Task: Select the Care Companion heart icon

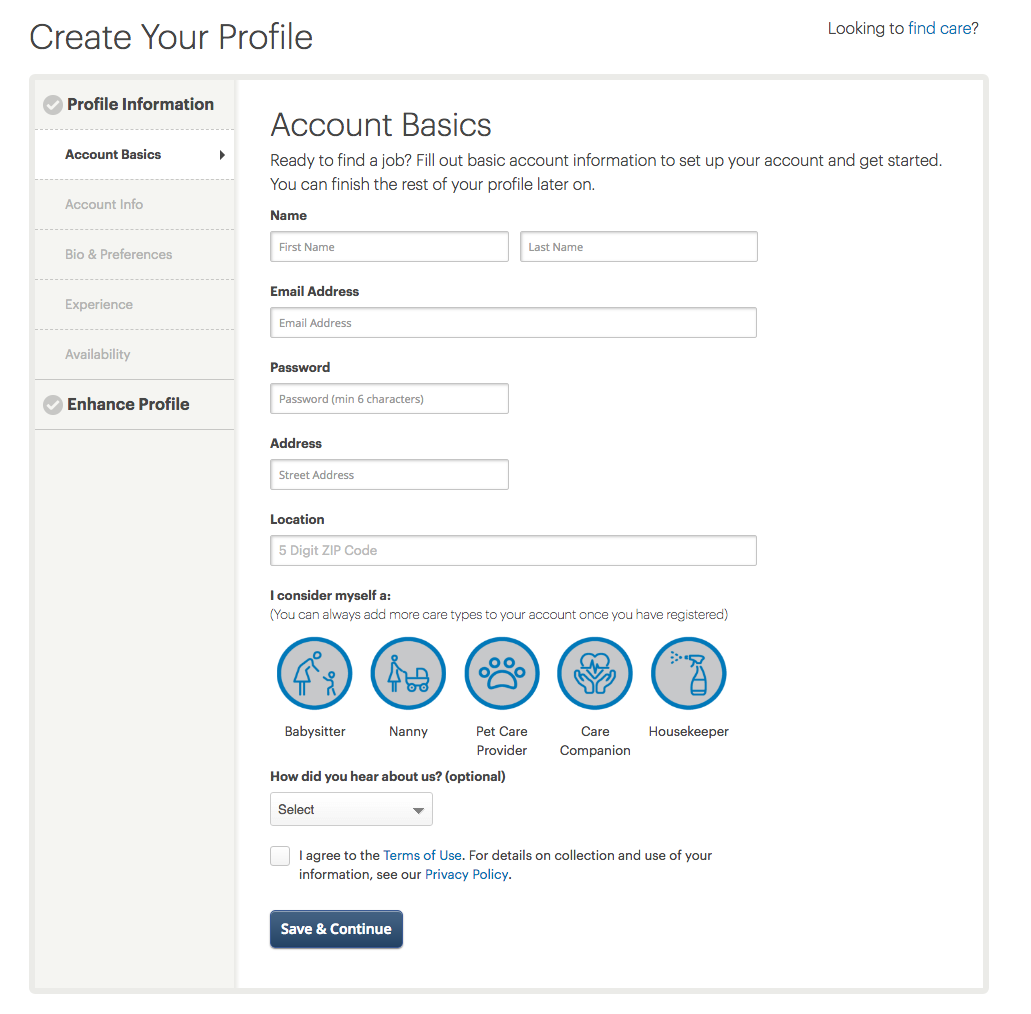Action: [x=595, y=674]
